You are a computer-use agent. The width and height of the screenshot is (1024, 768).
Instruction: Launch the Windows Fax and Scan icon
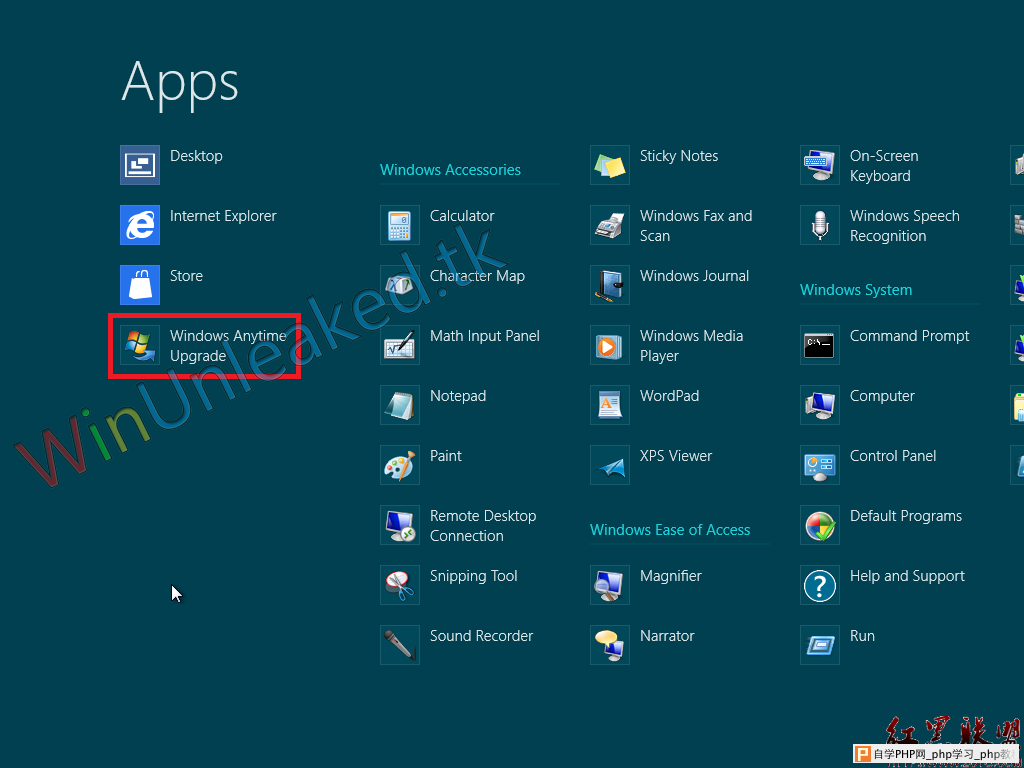click(x=610, y=225)
